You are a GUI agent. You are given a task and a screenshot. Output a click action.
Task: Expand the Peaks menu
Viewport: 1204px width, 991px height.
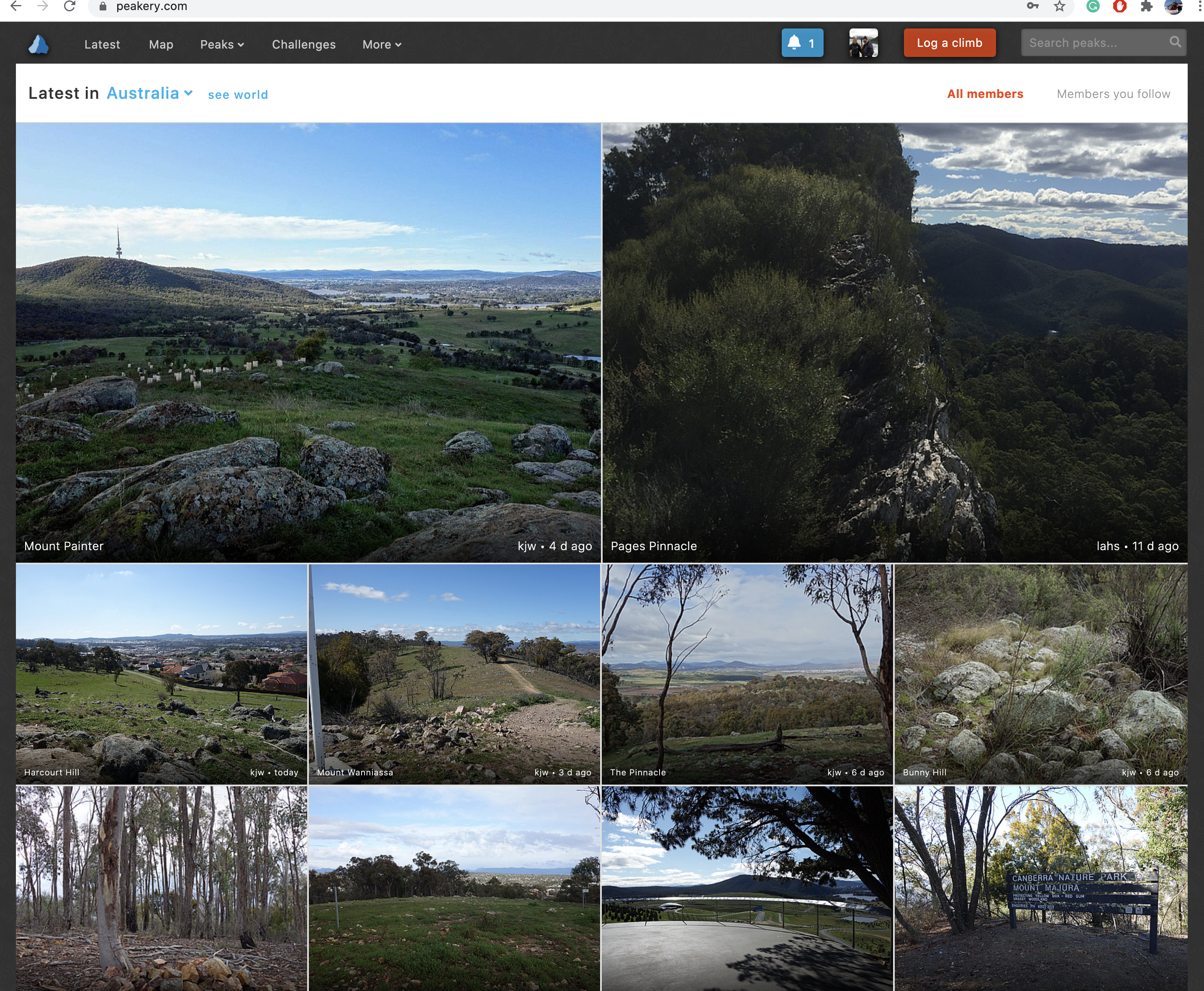click(x=222, y=44)
